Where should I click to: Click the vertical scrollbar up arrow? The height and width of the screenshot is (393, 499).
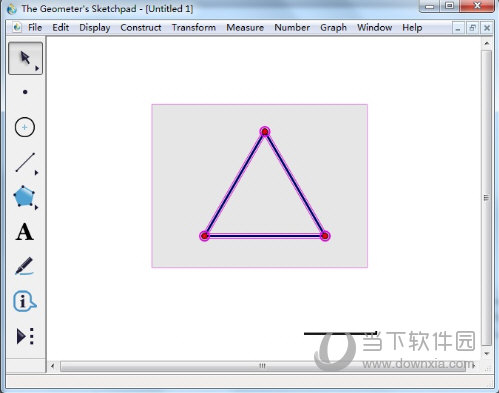pos(487,44)
